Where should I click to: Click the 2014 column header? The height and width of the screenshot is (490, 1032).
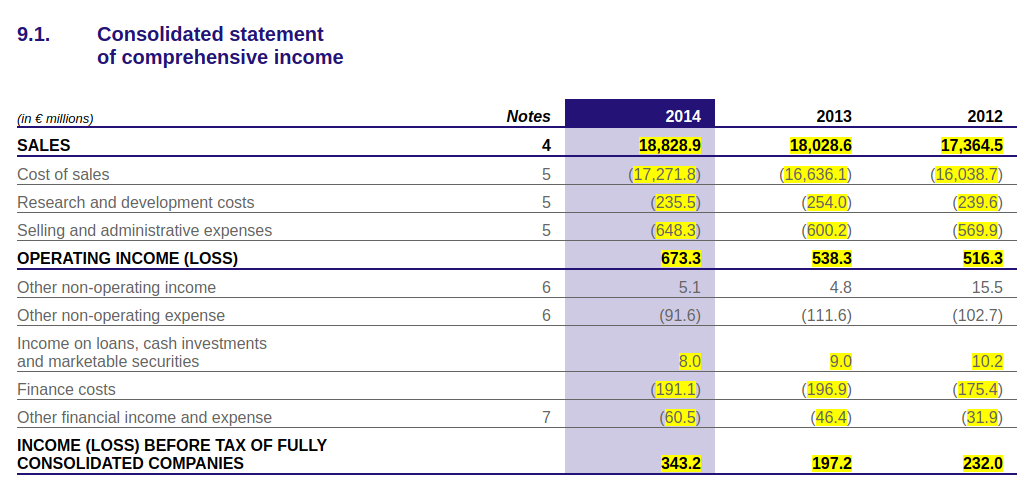click(683, 117)
